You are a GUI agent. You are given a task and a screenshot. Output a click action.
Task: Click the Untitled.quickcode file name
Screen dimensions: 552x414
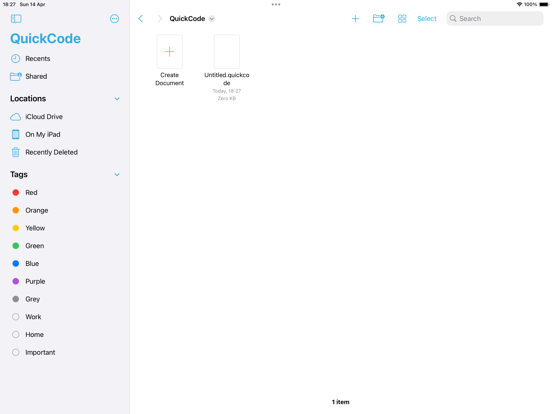pyautogui.click(x=227, y=79)
